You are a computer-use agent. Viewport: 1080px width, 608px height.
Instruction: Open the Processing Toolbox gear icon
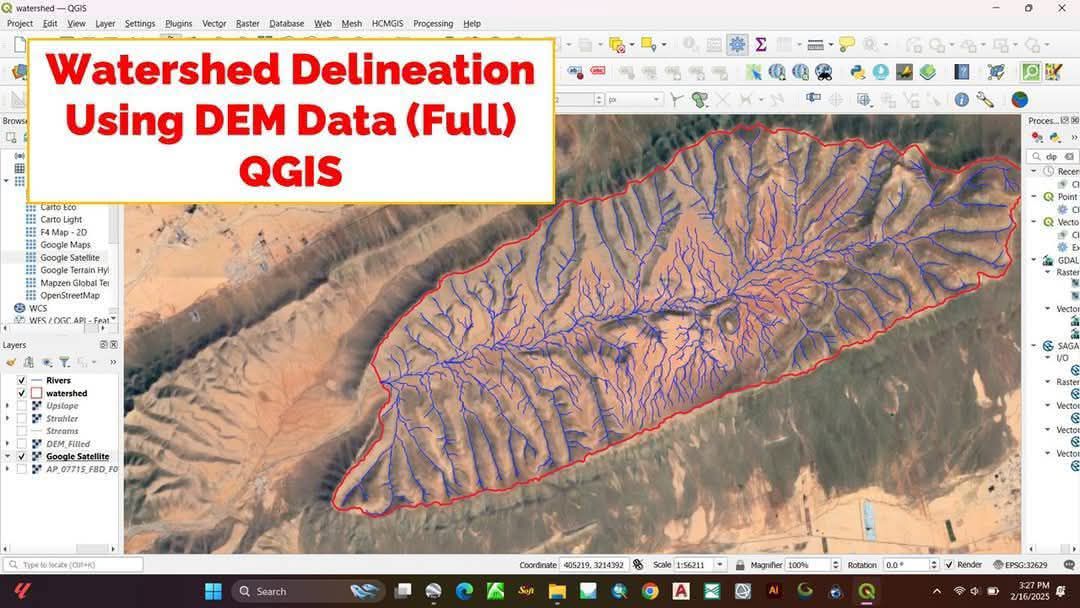(x=737, y=45)
